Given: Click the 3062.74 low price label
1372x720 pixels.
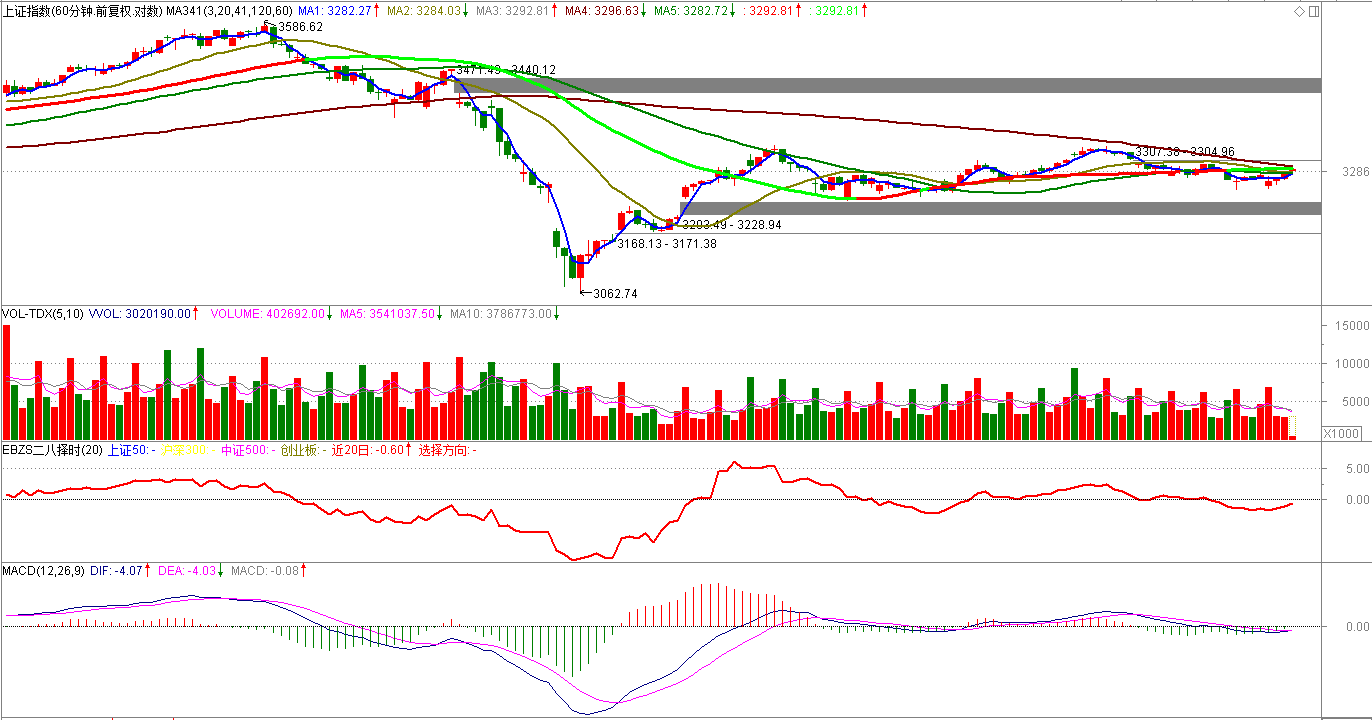Looking at the screenshot, I should tap(615, 293).
